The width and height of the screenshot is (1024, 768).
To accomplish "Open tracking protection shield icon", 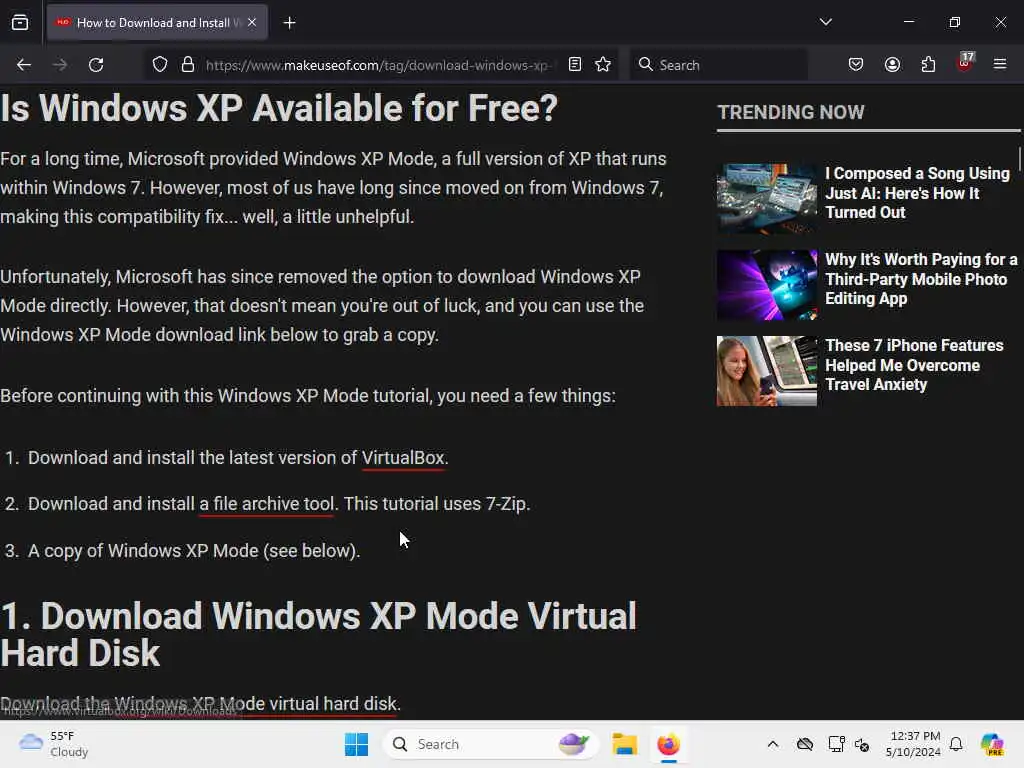I will 160,65.
